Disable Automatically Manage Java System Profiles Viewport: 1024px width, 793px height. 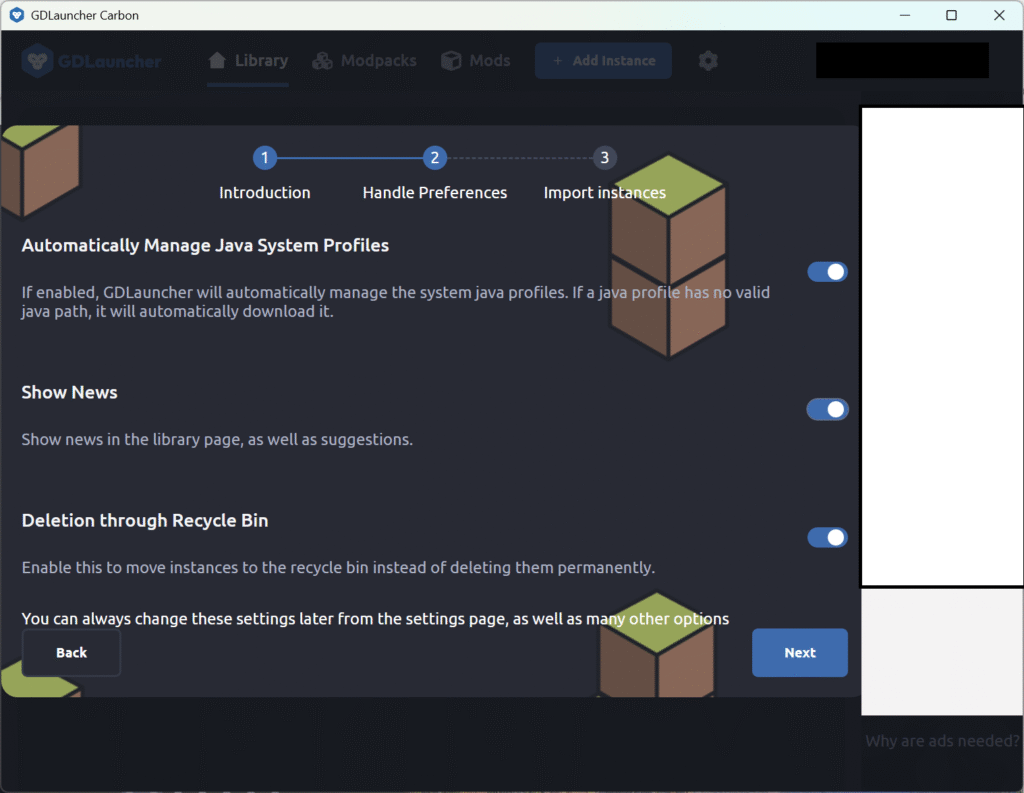pyautogui.click(x=827, y=272)
